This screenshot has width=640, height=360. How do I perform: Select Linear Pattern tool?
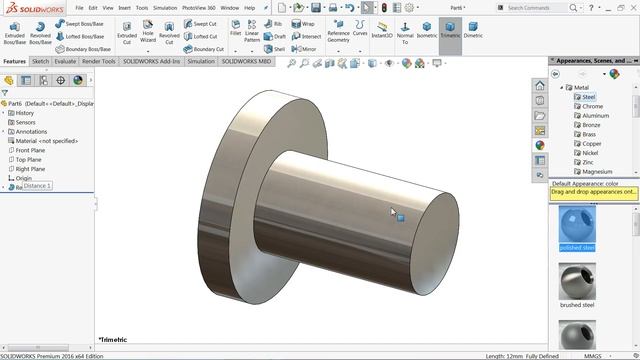coord(252,31)
